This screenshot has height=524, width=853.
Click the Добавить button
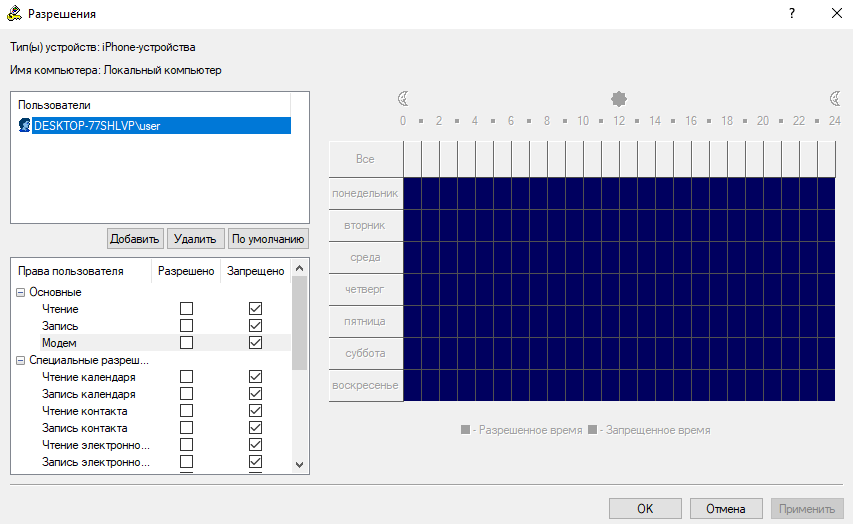pyautogui.click(x=135, y=239)
